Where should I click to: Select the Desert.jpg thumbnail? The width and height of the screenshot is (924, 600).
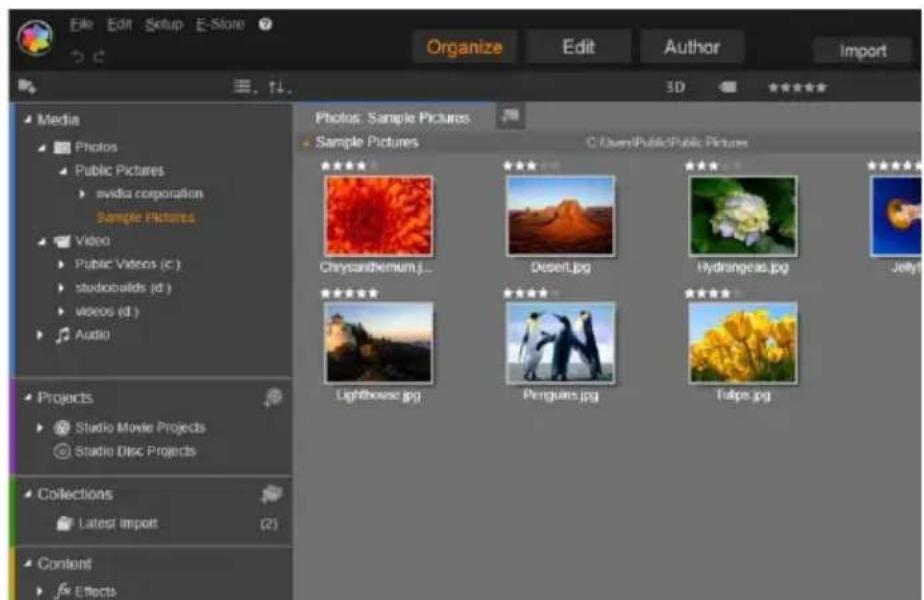point(560,216)
